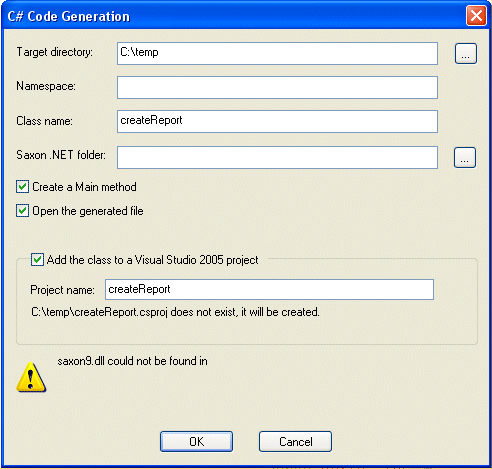Dismiss the dialog with Cancel
492x469 pixels.
click(295, 442)
